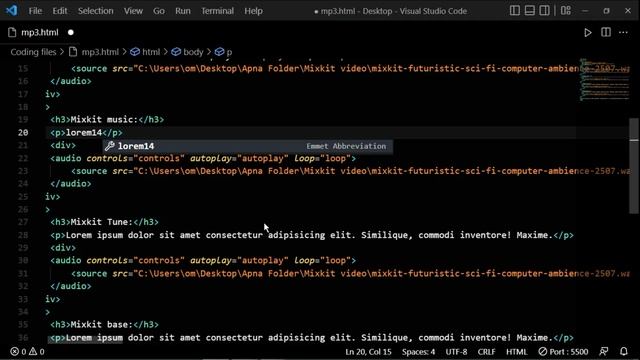
Task: Click the closing audio tag on line 32
Action: 71,286
